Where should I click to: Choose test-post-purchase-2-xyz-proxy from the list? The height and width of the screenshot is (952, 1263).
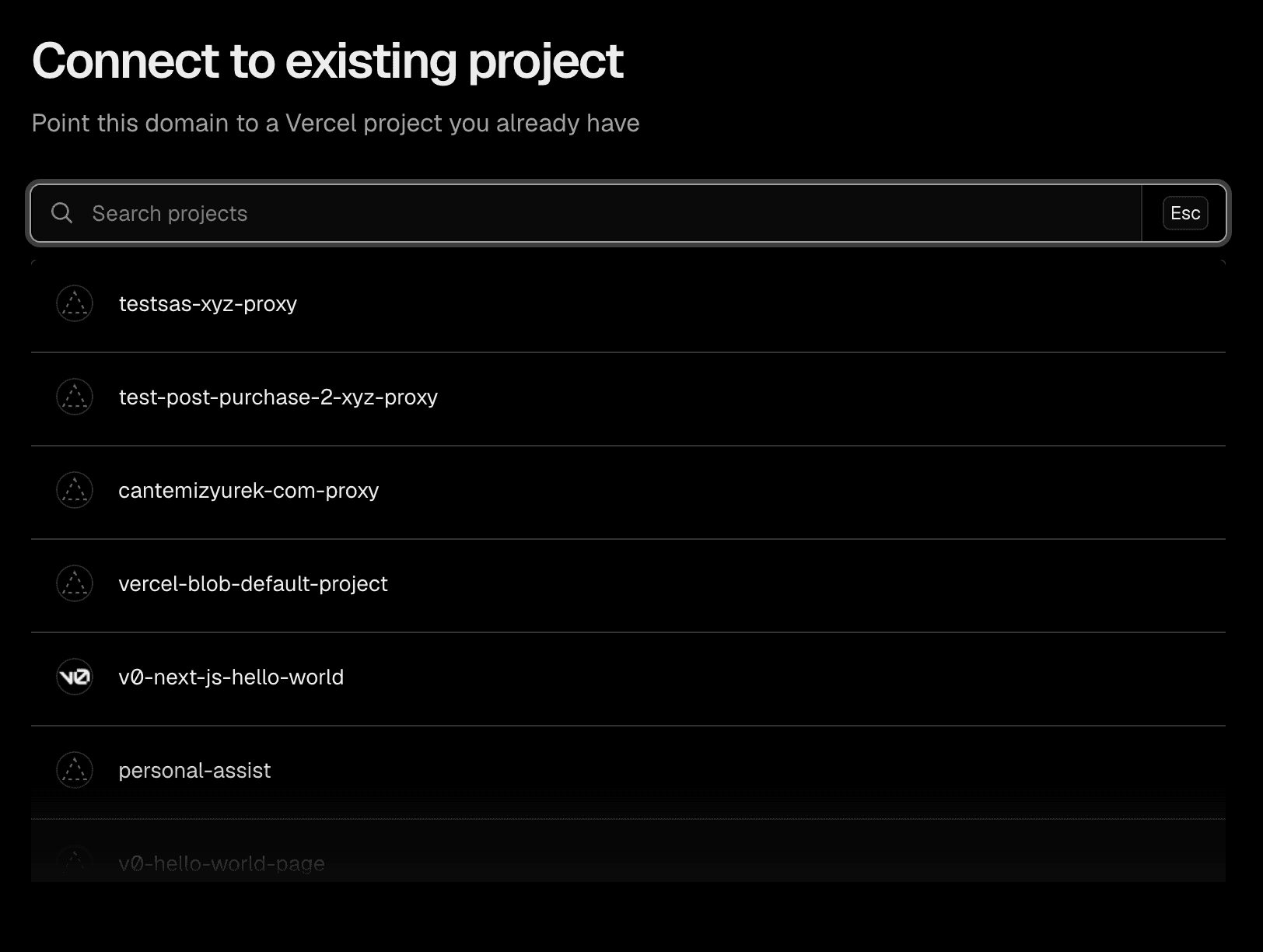pos(628,399)
